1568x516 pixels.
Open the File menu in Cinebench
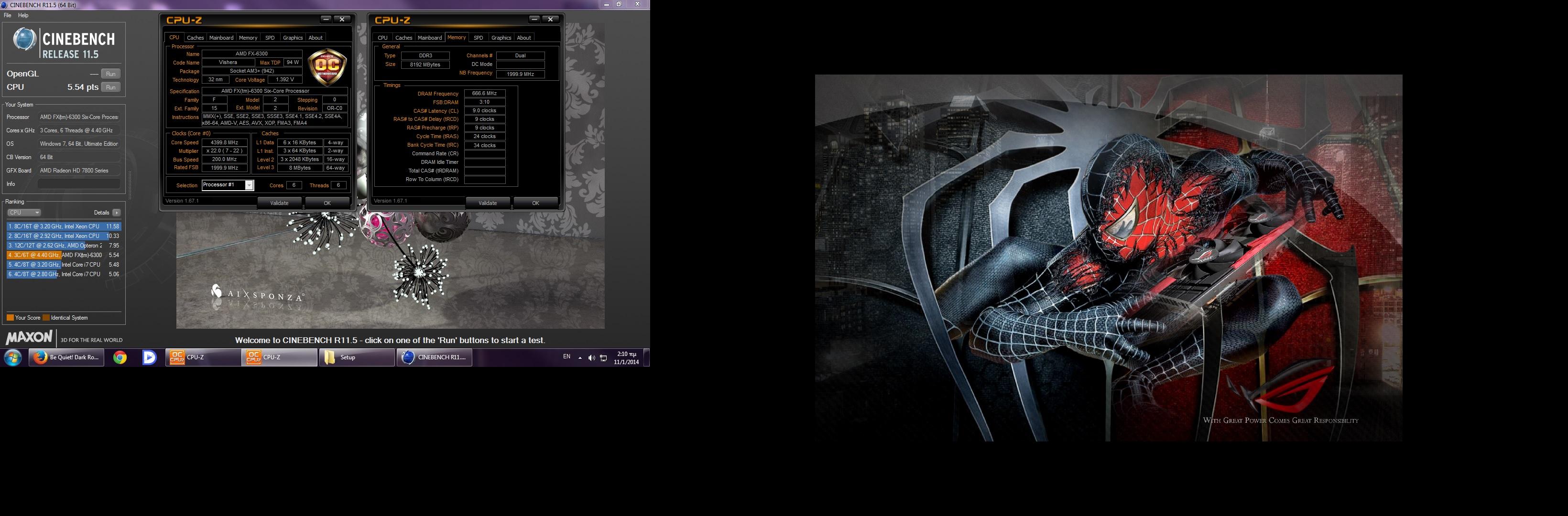7,15
